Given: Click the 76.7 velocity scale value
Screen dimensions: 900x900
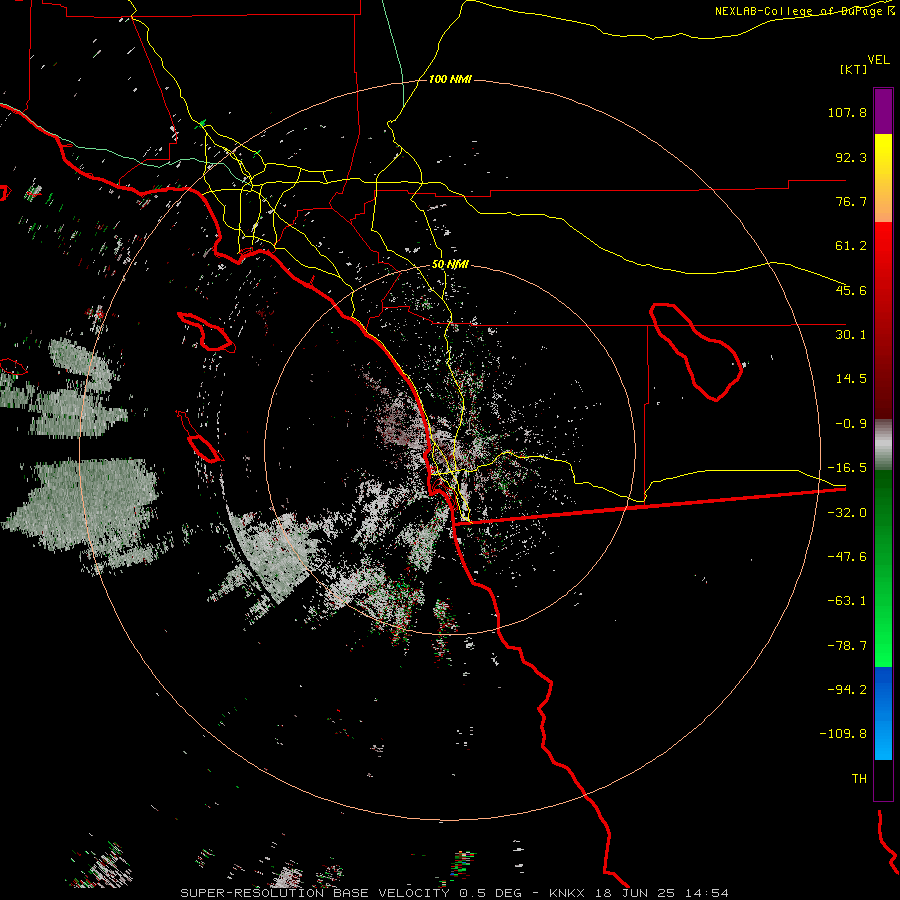Looking at the screenshot, I should 851,201.
